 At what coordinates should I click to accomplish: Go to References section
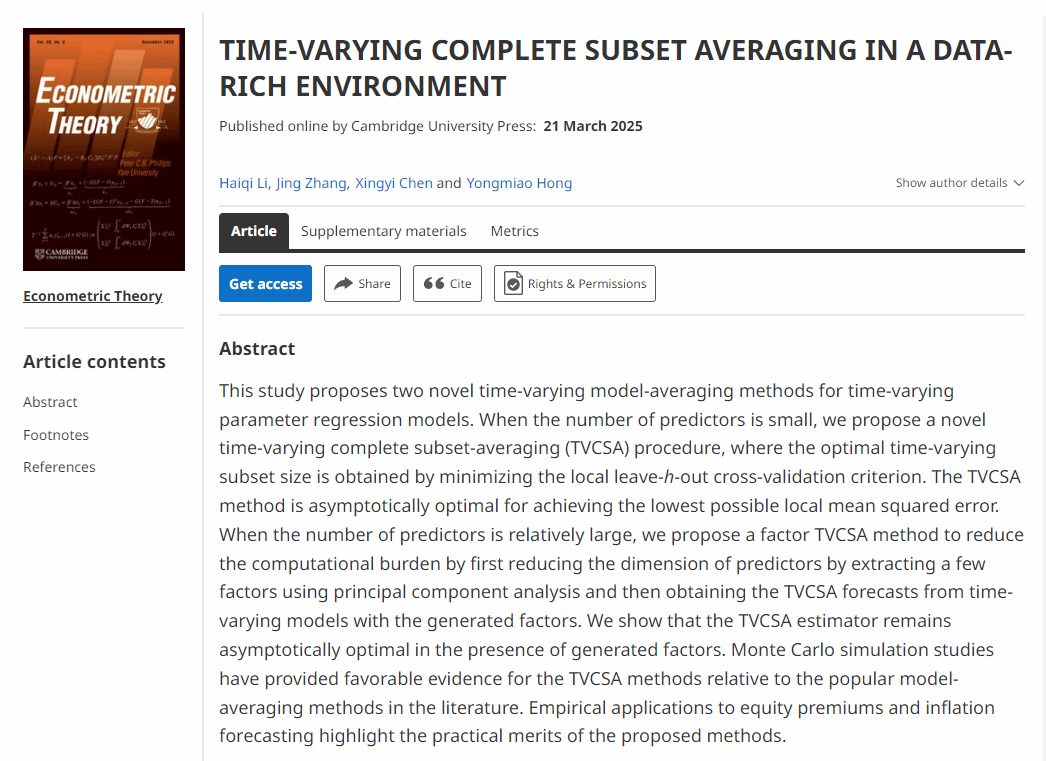59,467
